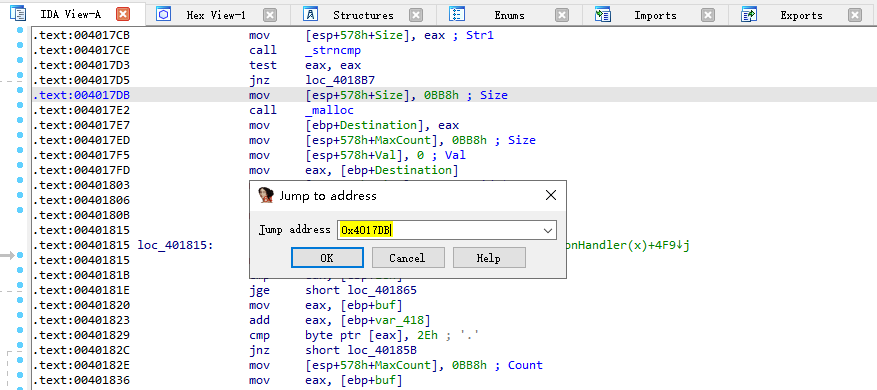Click mov [ebp+Destination], eax line

[x=353, y=125]
